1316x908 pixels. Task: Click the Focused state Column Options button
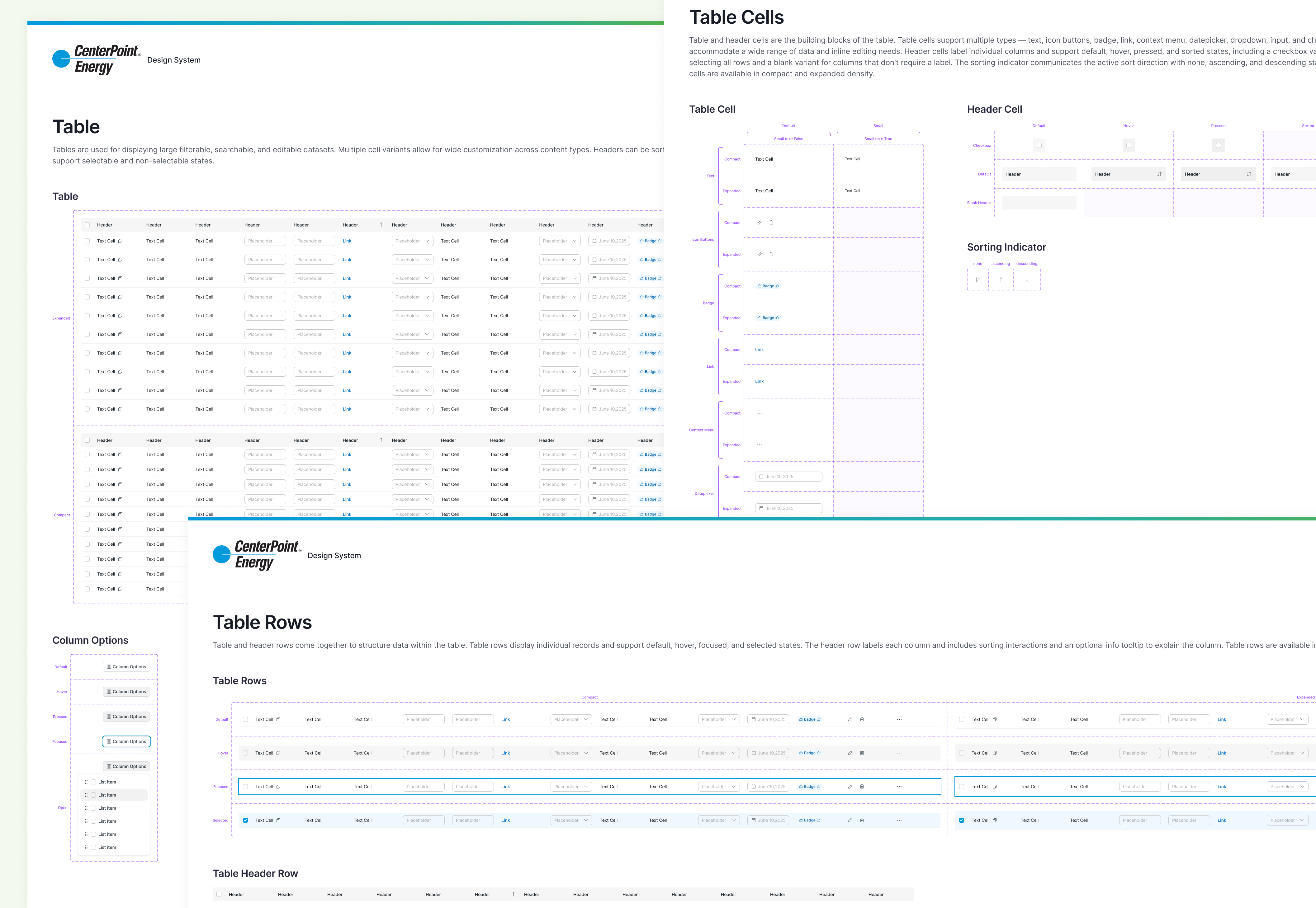(x=126, y=741)
